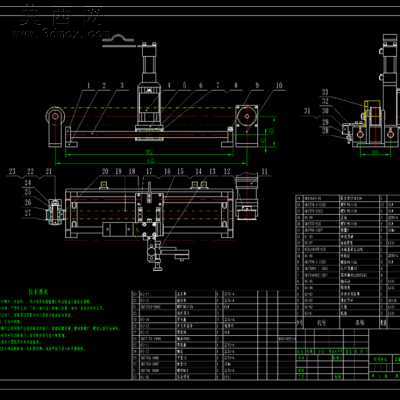The image size is (400, 400).
Task: Click callout number 8 in front view
Action: coord(236,85)
